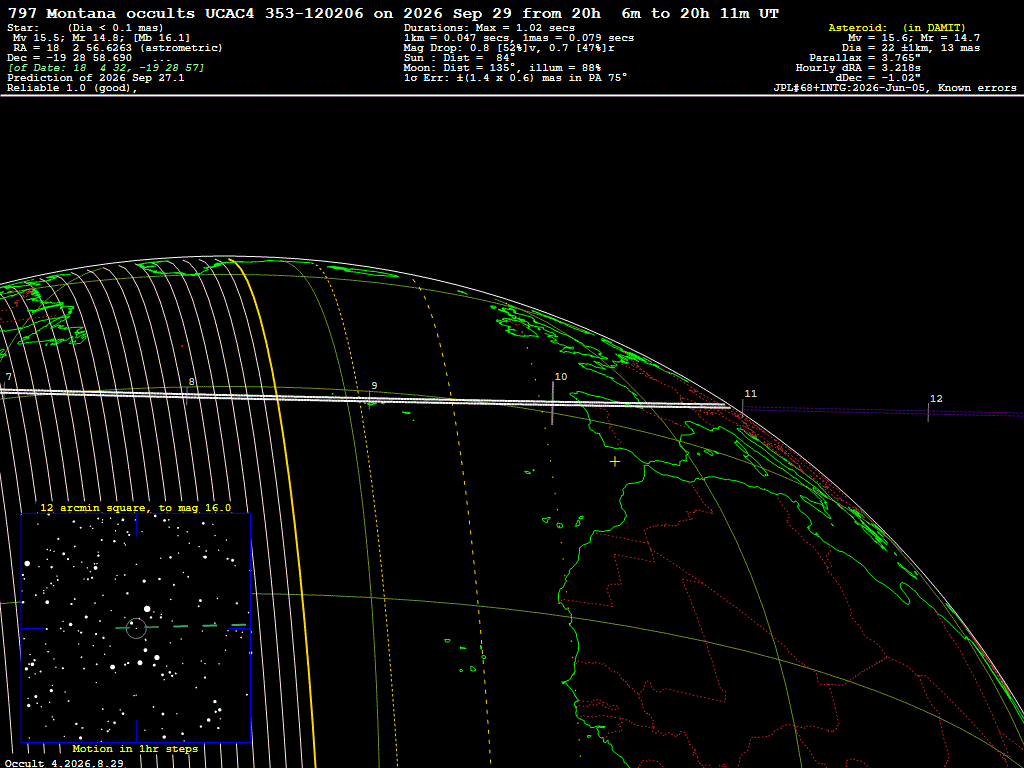
Task: Click the 'Asteroid: (in DAMIT)' yellow label
Action: 897,28
